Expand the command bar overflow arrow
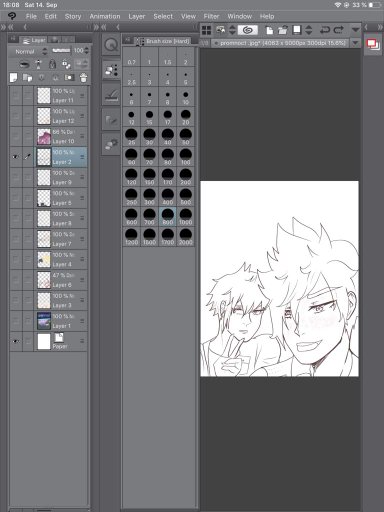Viewport: 384px width, 512px height. pyautogui.click(x=355, y=30)
